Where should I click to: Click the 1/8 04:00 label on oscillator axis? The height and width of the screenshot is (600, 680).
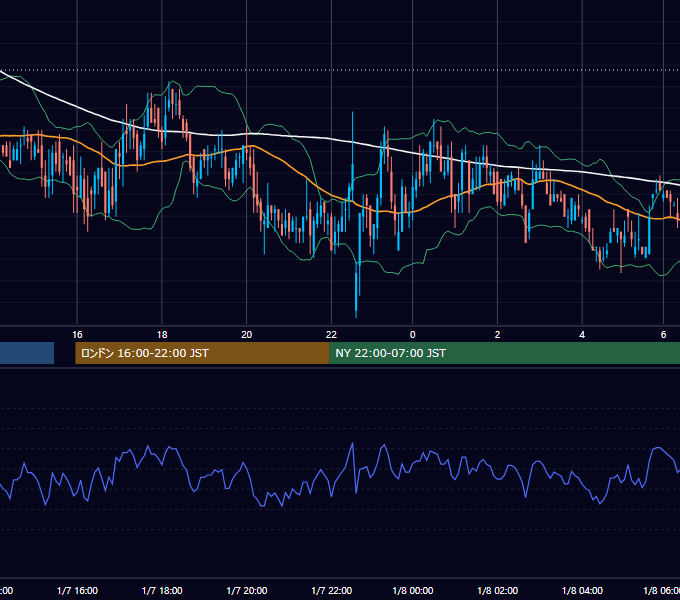(582, 591)
